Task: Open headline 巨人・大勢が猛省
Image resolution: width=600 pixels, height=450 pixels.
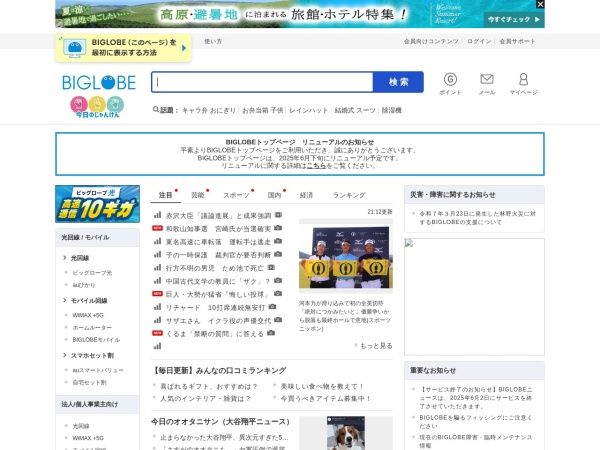Action: [217, 294]
